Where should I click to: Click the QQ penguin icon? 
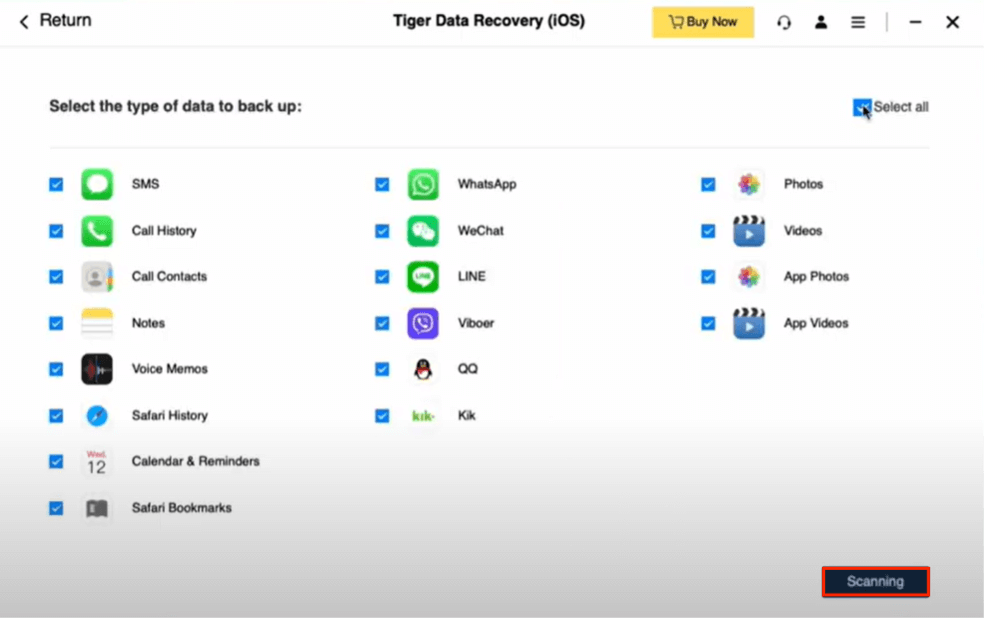423,369
